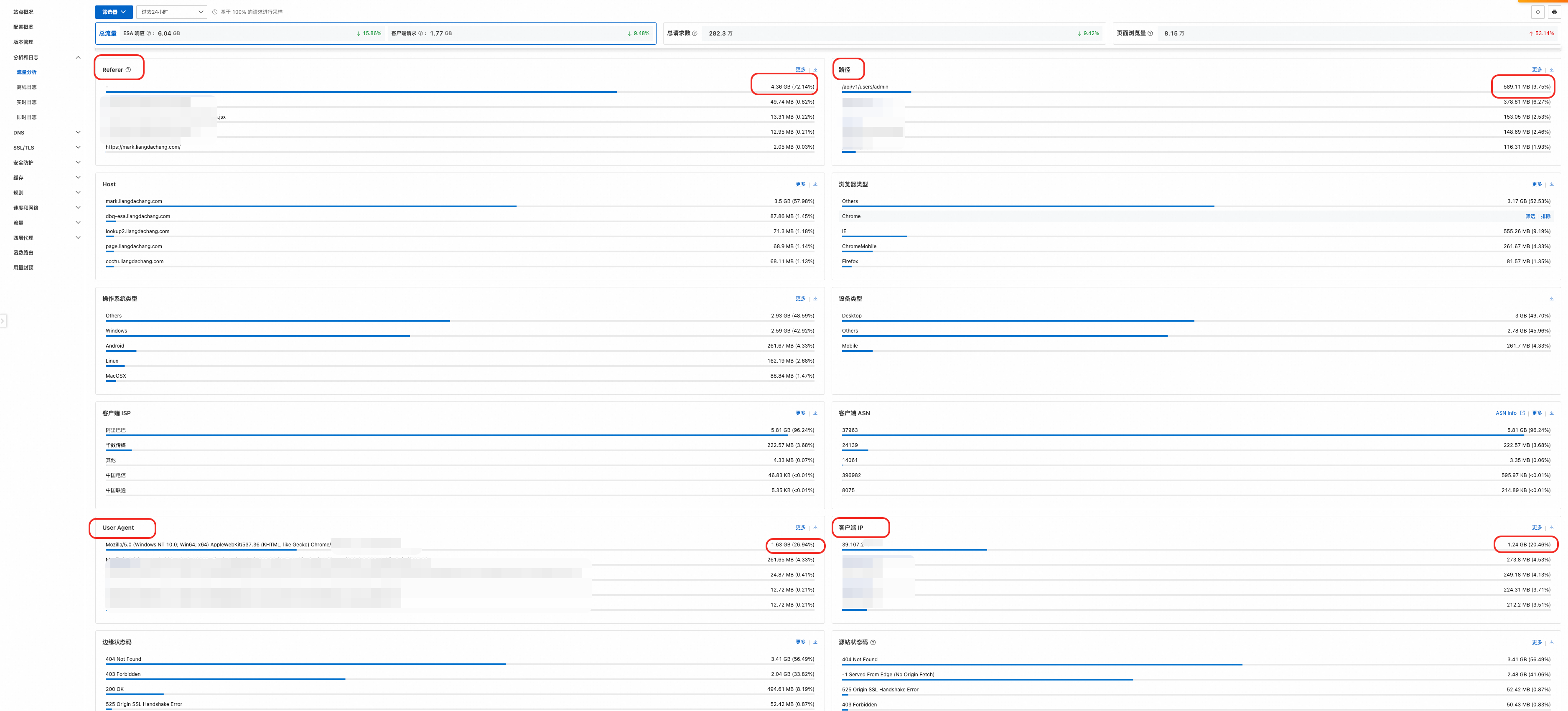
Task: Click help icon beside 页面浏览量
Action: (1150, 33)
